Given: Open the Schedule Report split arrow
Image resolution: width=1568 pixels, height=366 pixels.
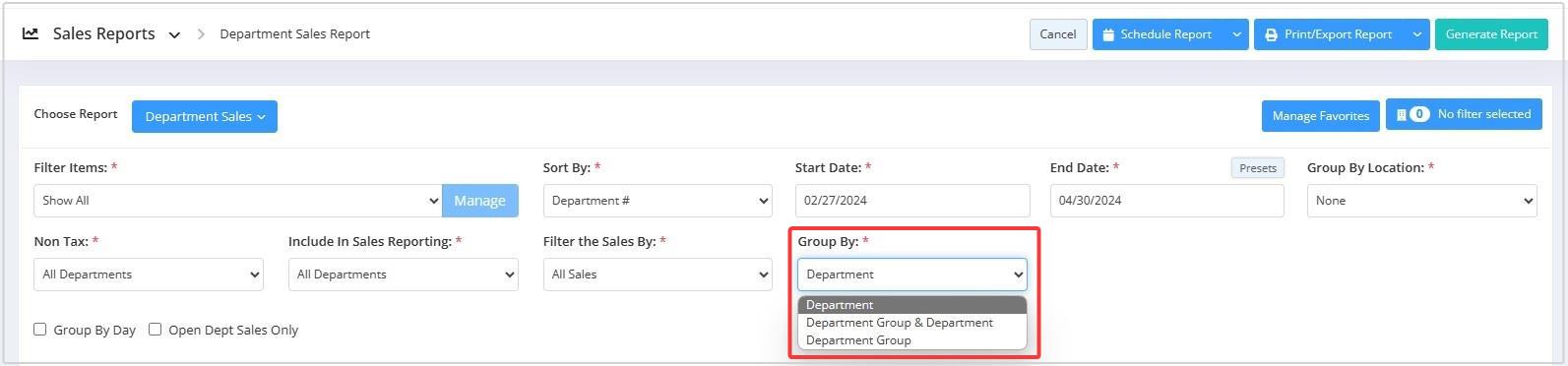Looking at the screenshot, I should pos(1236,34).
